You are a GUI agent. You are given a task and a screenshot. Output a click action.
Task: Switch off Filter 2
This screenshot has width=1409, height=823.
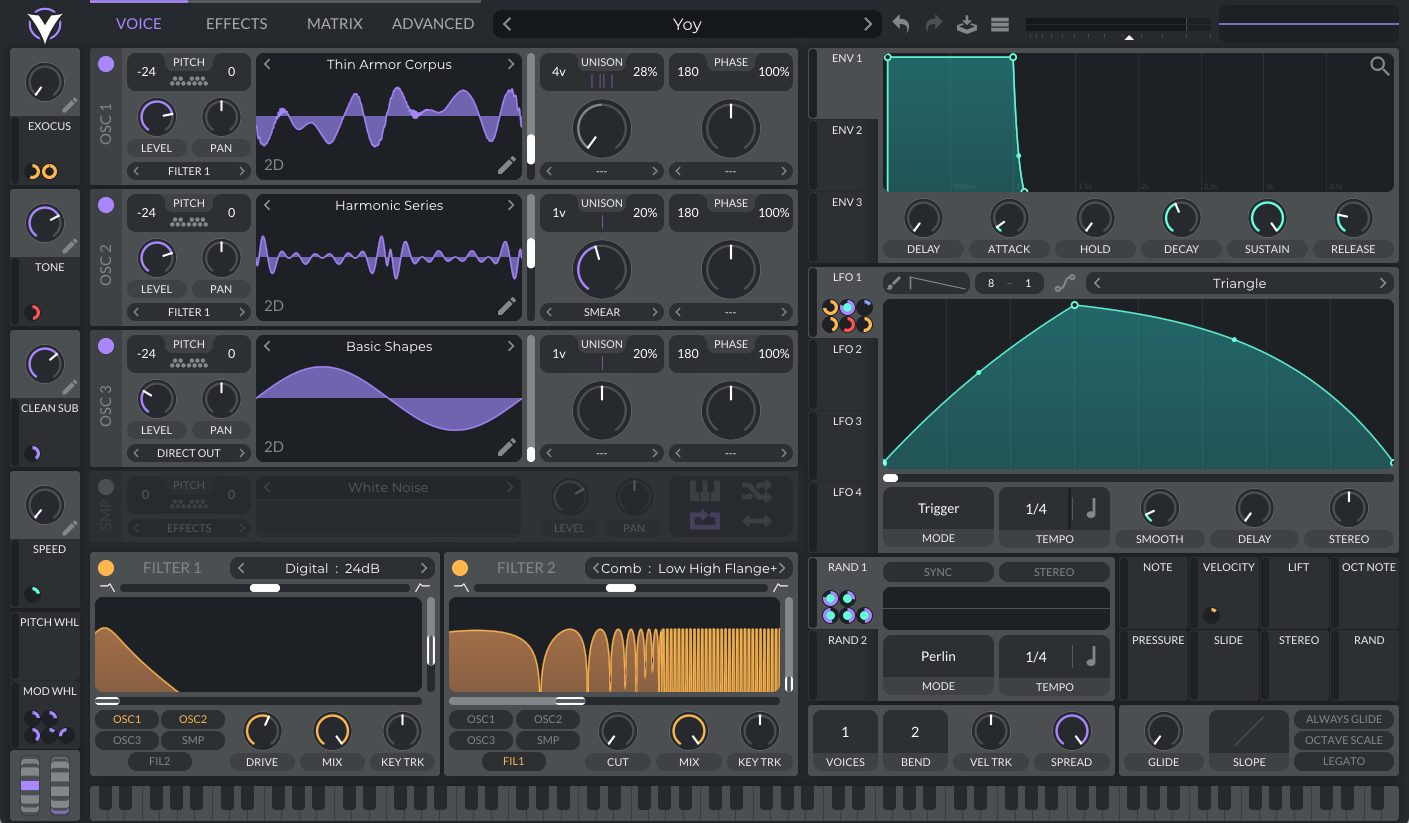(x=460, y=568)
